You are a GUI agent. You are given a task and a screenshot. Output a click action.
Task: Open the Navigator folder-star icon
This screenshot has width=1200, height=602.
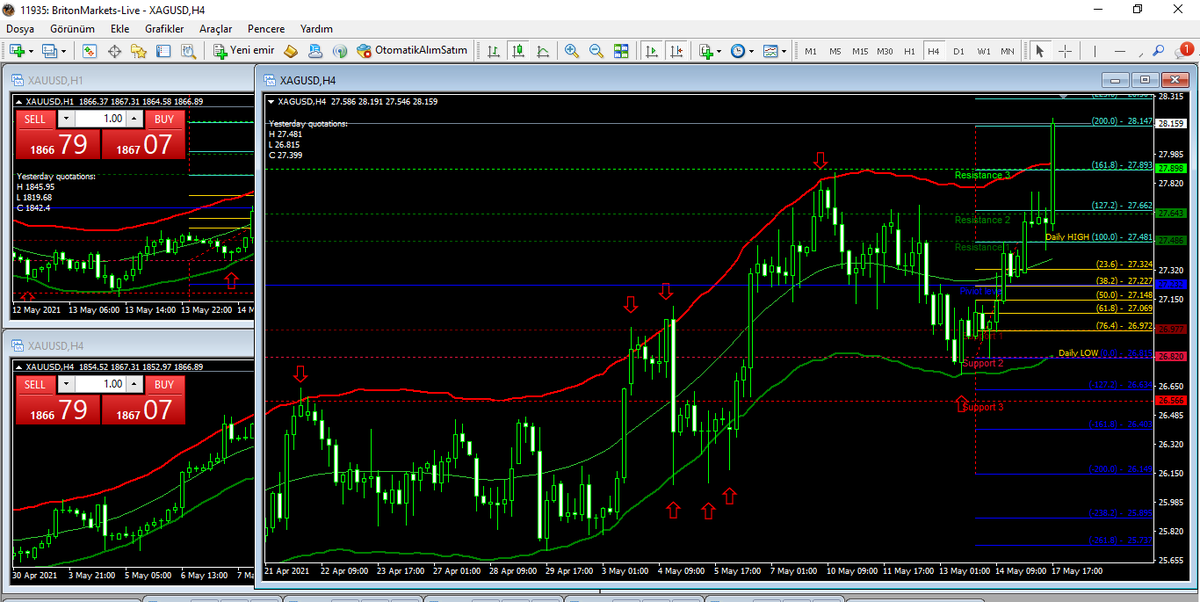(138, 50)
